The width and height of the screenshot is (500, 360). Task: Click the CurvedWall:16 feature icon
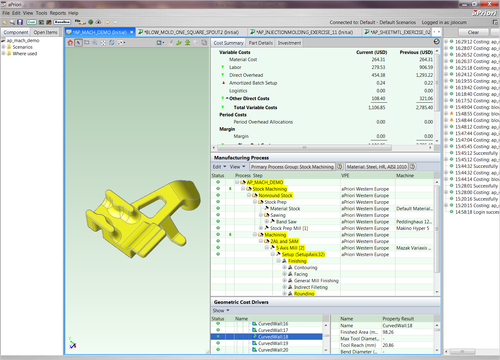coord(254,324)
